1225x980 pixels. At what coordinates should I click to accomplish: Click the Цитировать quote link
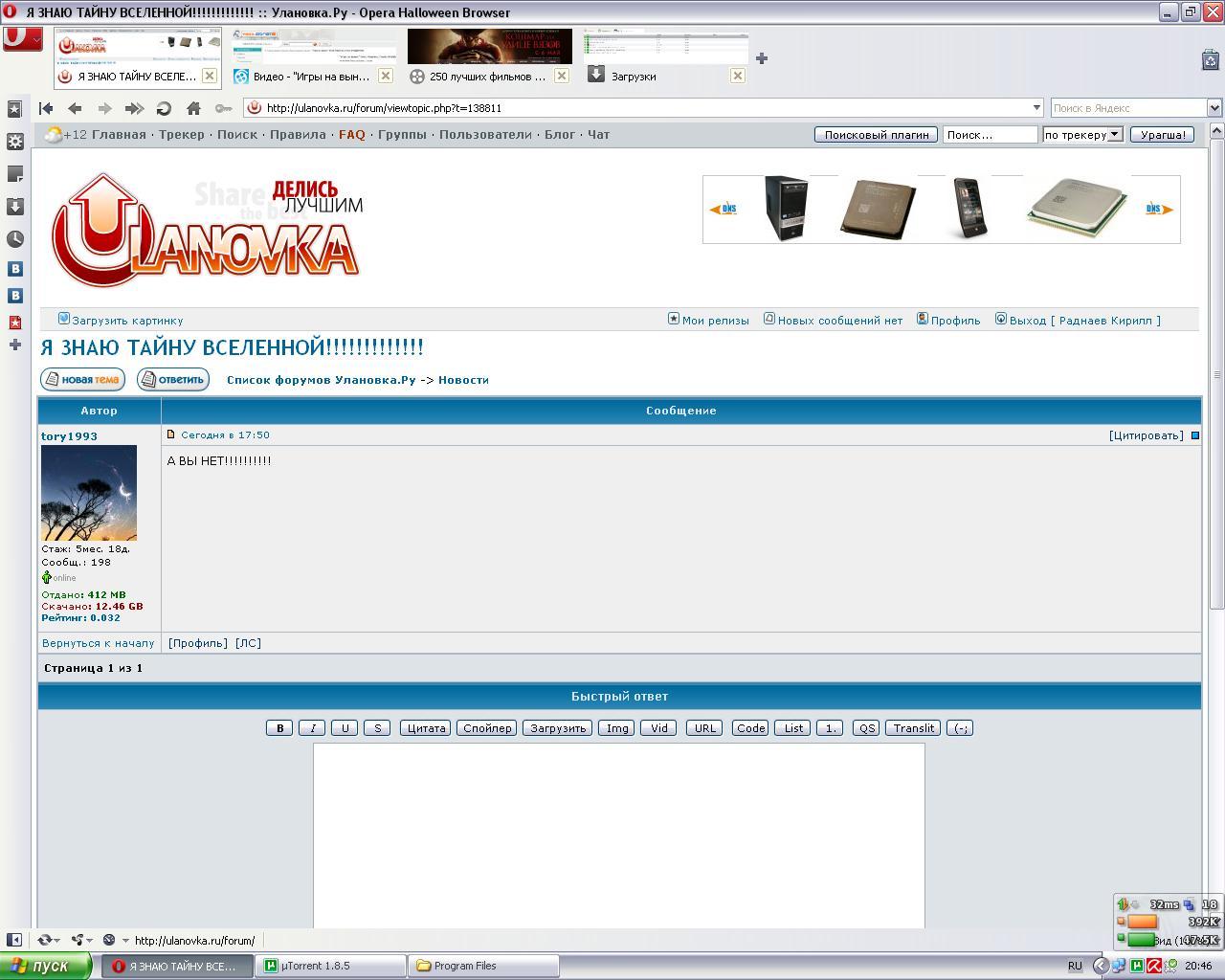(x=1146, y=435)
